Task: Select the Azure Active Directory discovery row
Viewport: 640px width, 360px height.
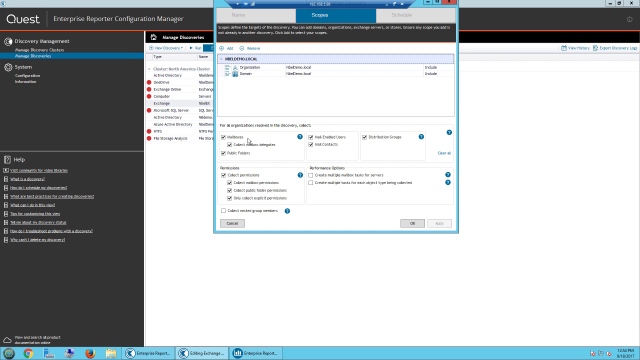Action: (x=181, y=124)
